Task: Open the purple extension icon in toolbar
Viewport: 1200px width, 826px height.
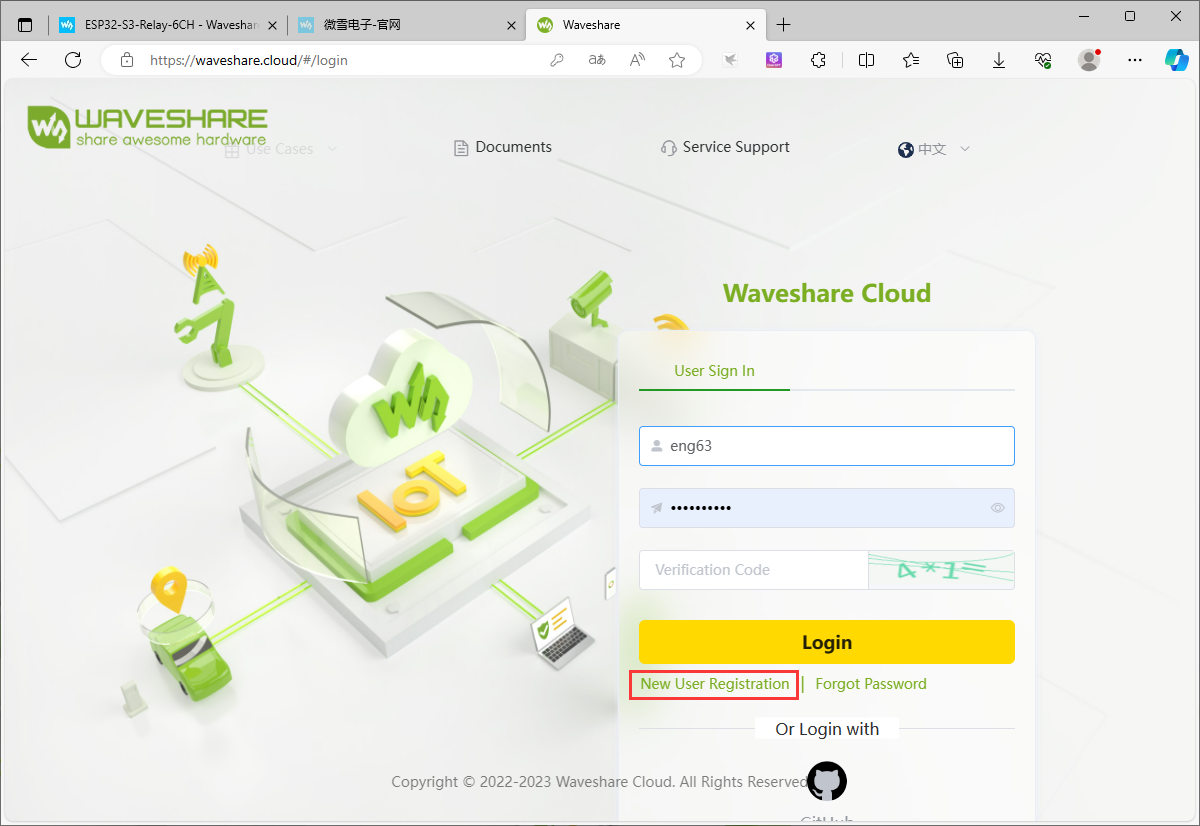Action: (x=774, y=60)
